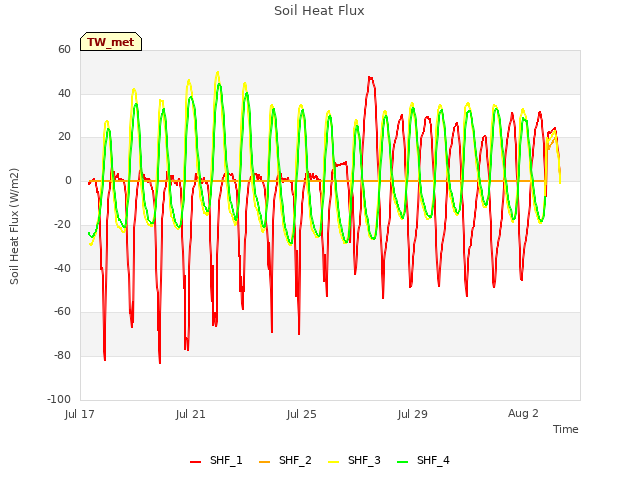This screenshot has width=640, height=480.
Task: Click the Jul 21 x-axis label
Action: pyautogui.click(x=191, y=414)
